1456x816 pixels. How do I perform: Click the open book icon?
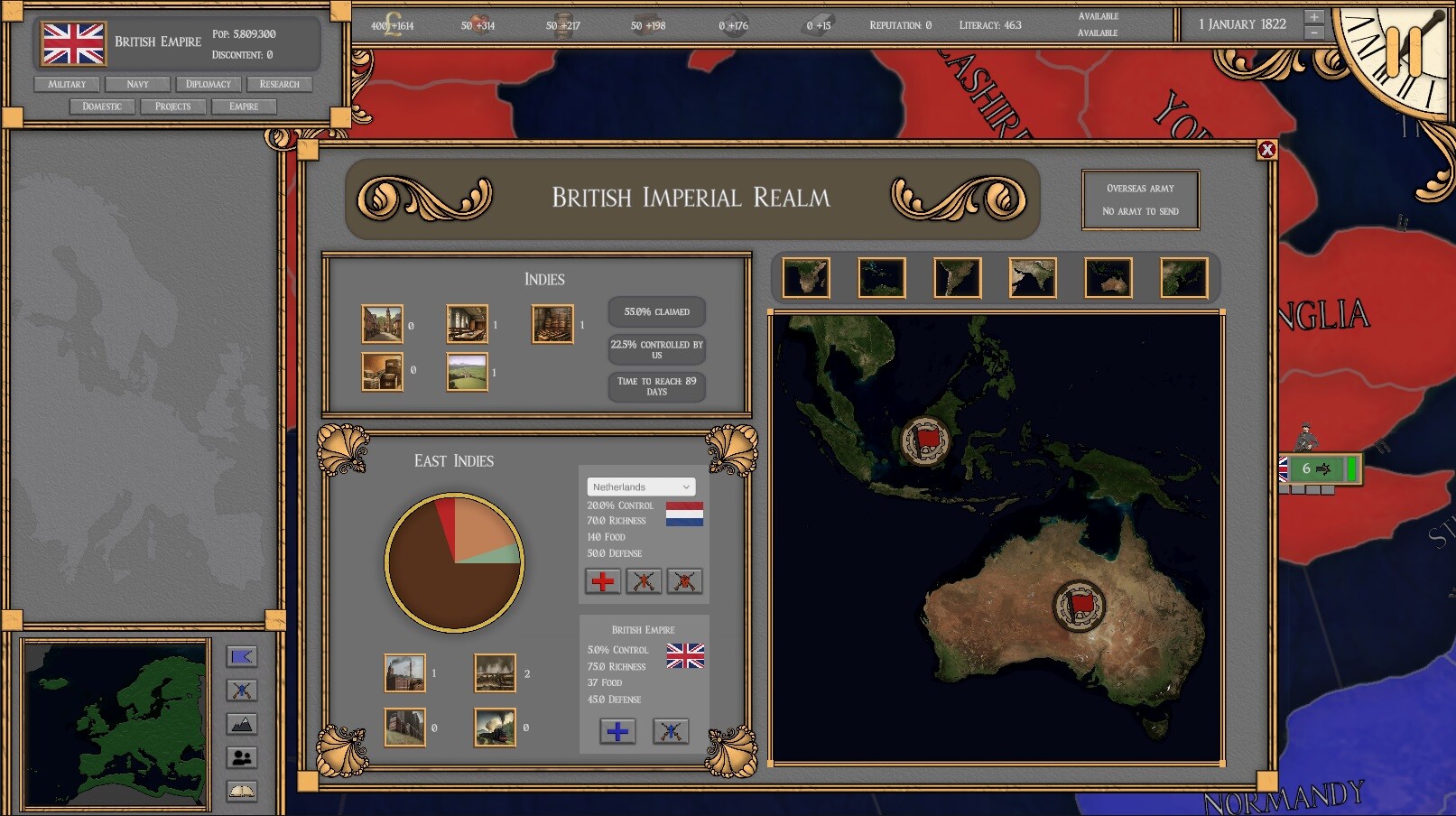(241, 792)
